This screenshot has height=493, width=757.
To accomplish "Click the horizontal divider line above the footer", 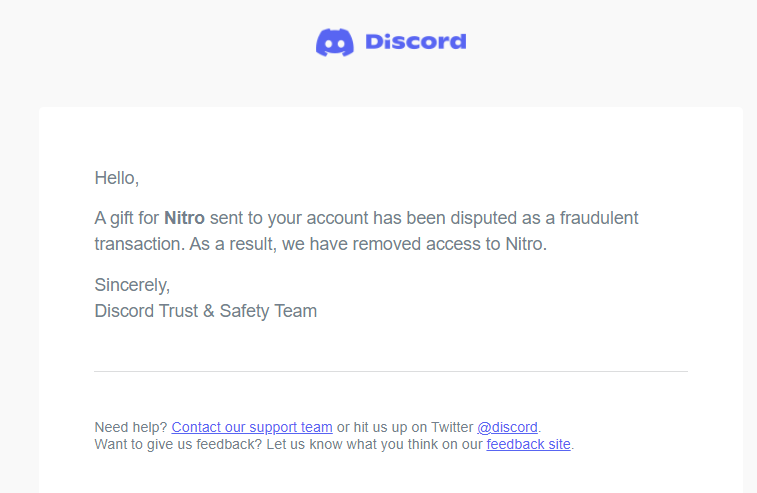I will pos(391,371).
